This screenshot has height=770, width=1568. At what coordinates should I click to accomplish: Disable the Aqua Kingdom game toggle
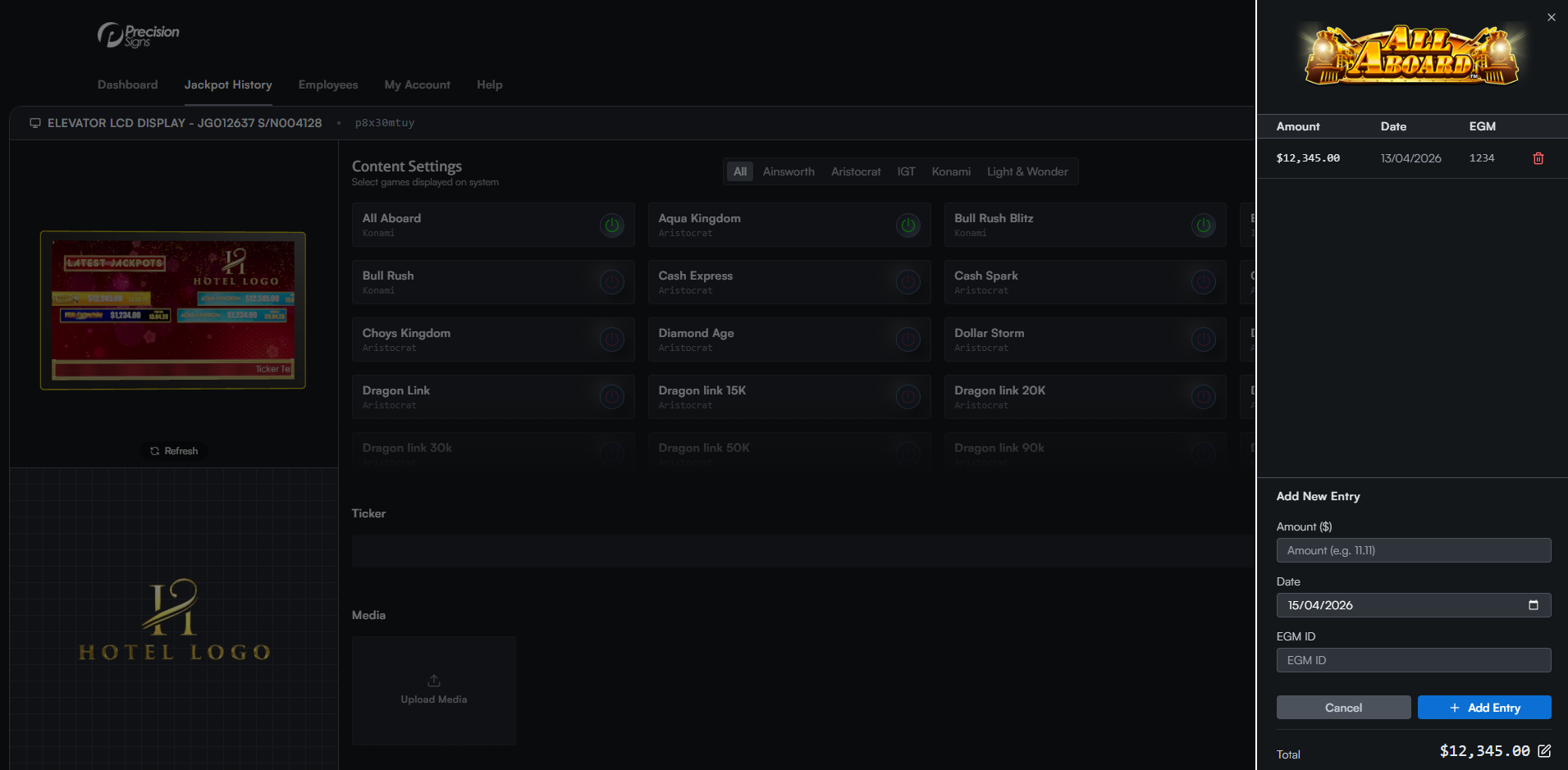[x=908, y=226]
